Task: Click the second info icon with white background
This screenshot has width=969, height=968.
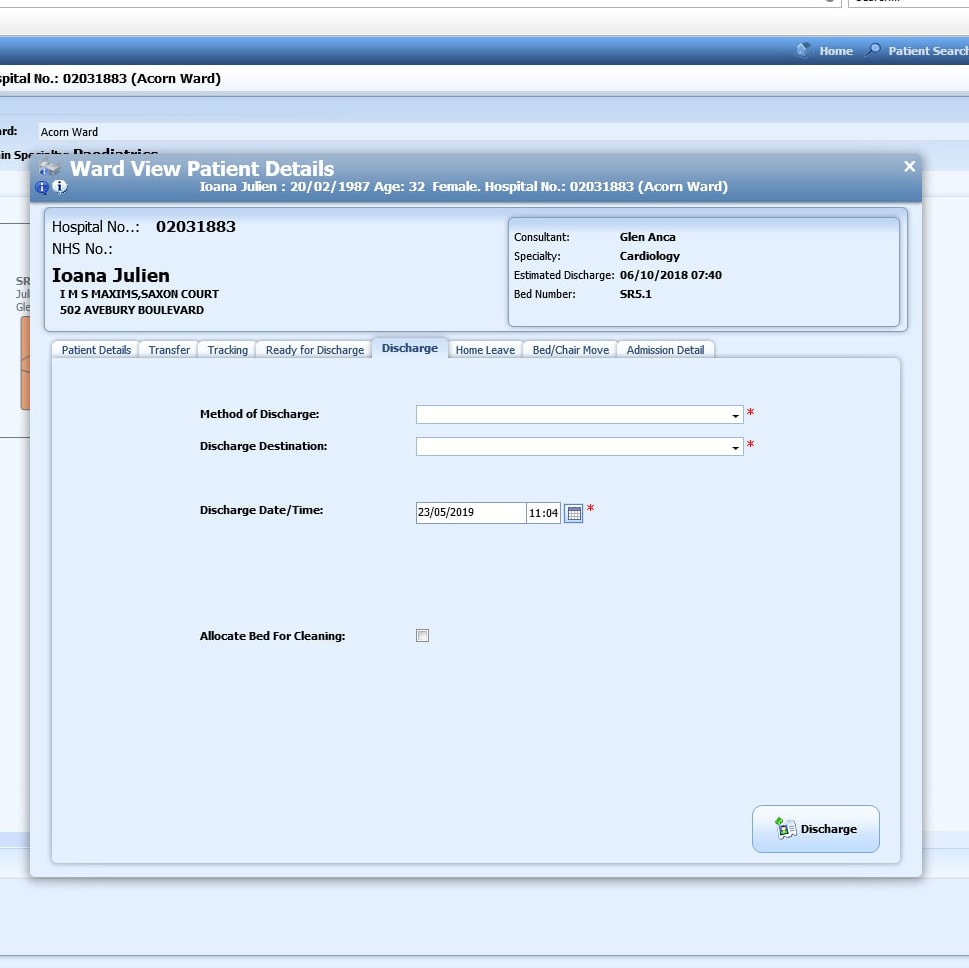Action: (x=60, y=186)
